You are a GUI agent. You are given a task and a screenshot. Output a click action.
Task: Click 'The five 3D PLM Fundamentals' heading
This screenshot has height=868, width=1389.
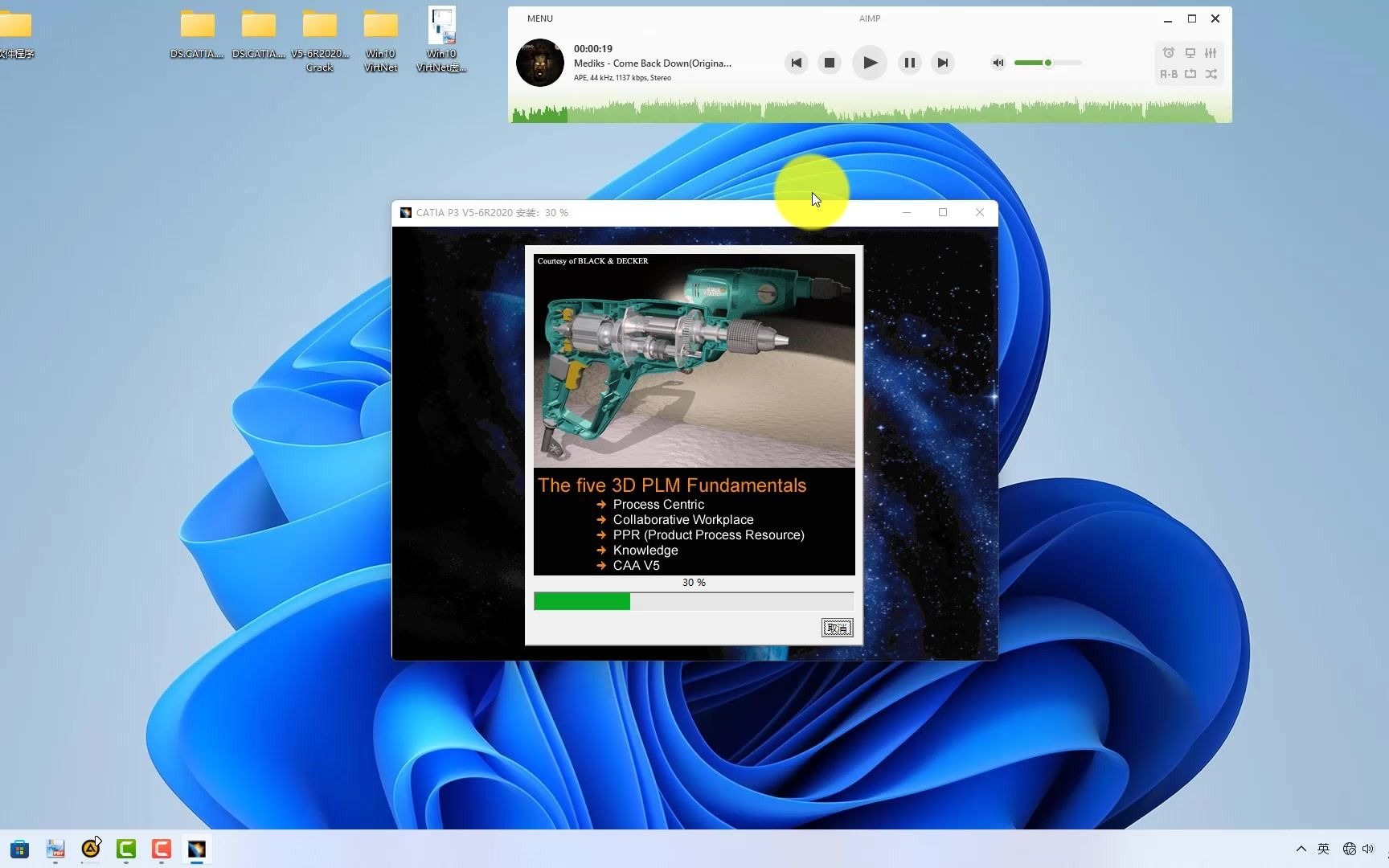pyautogui.click(x=672, y=485)
